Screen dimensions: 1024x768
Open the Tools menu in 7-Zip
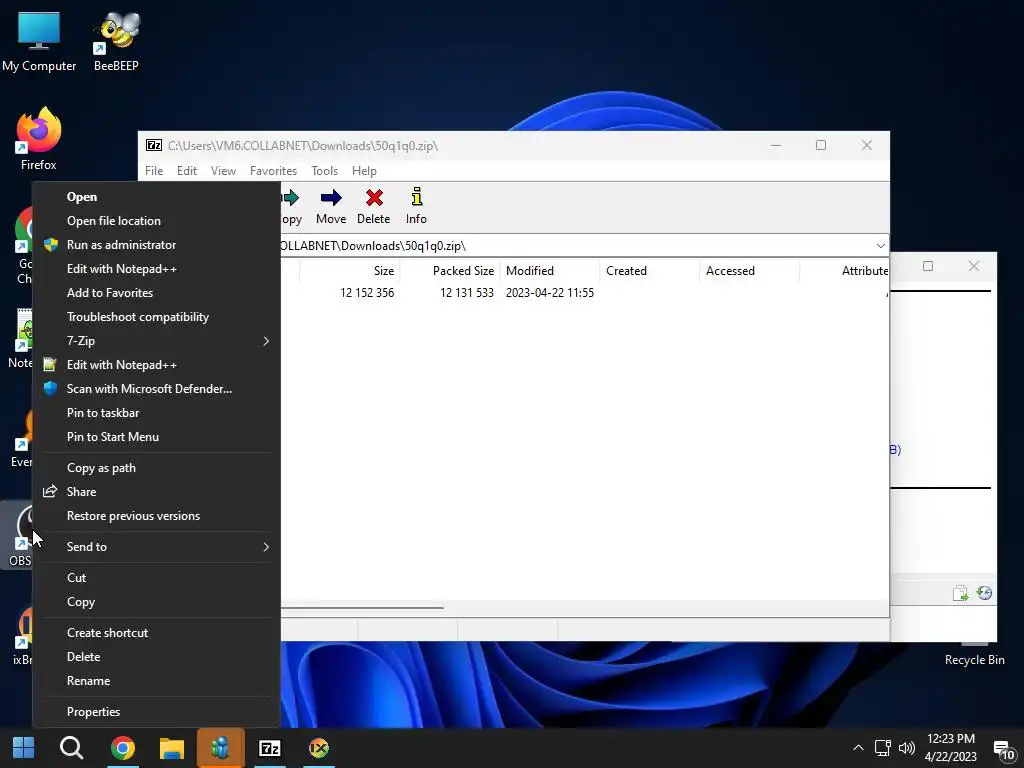tap(325, 170)
